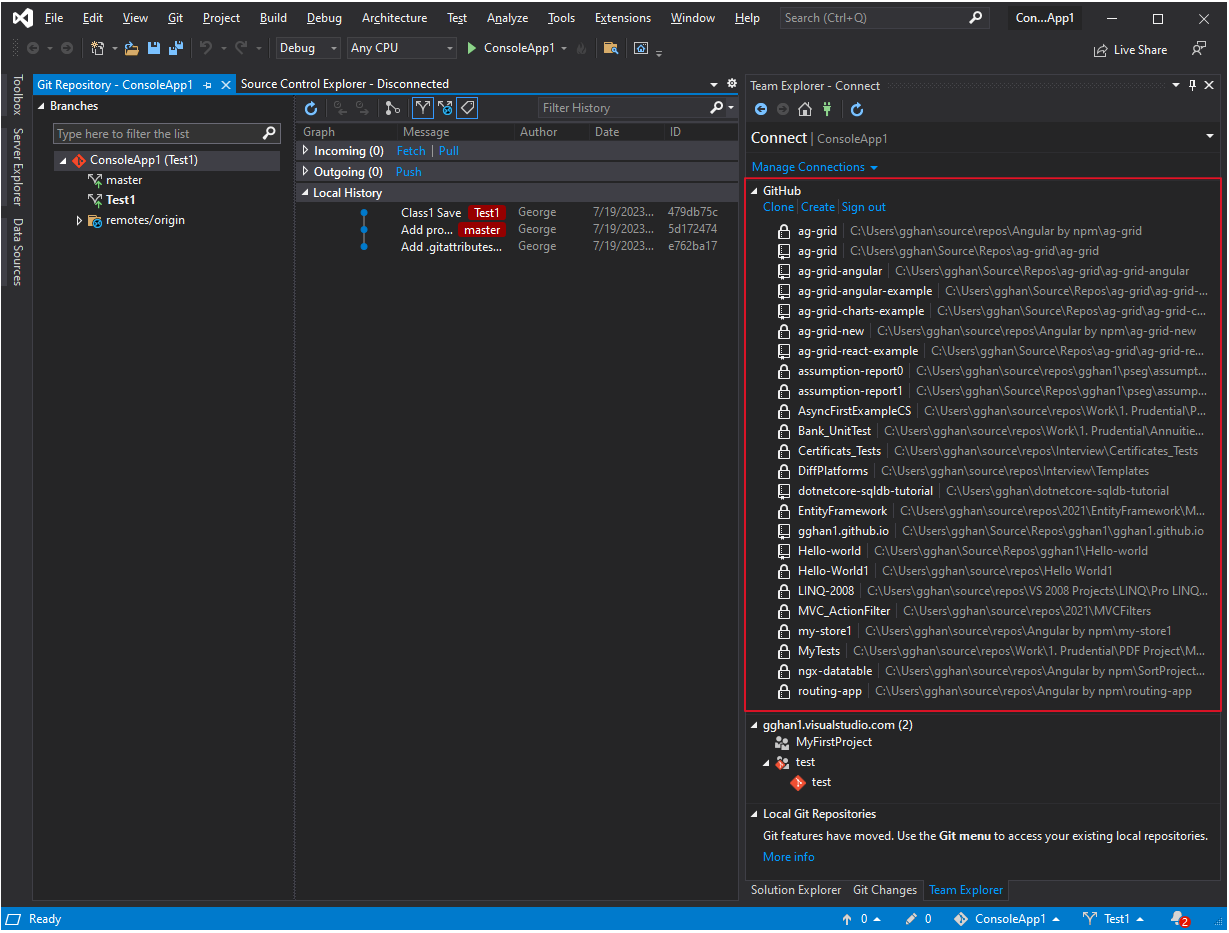Screen dimensions: 1229x933
Task: Refresh the Local History graph
Action: [x=311, y=108]
